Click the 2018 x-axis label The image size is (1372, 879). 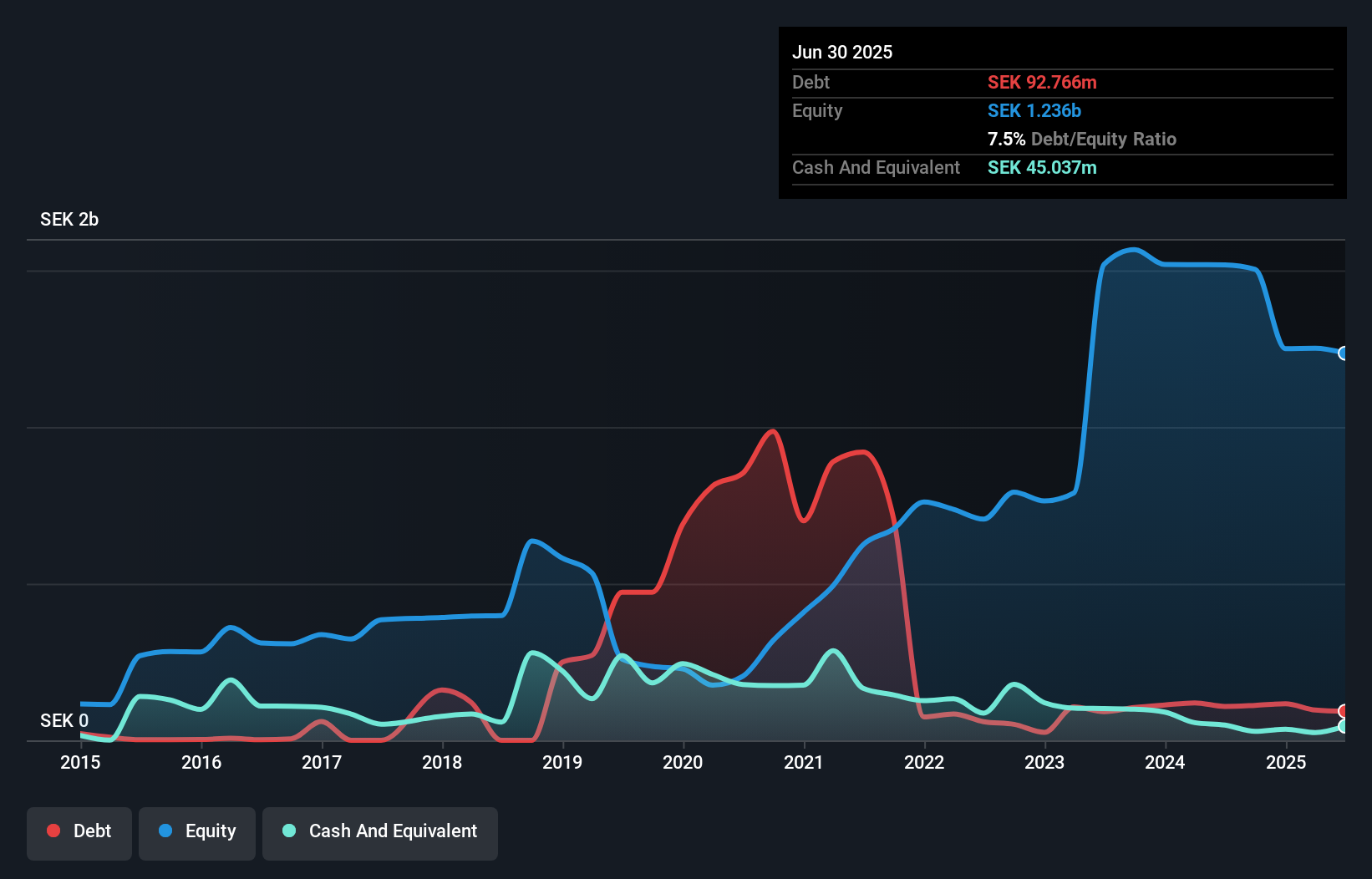[x=442, y=762]
